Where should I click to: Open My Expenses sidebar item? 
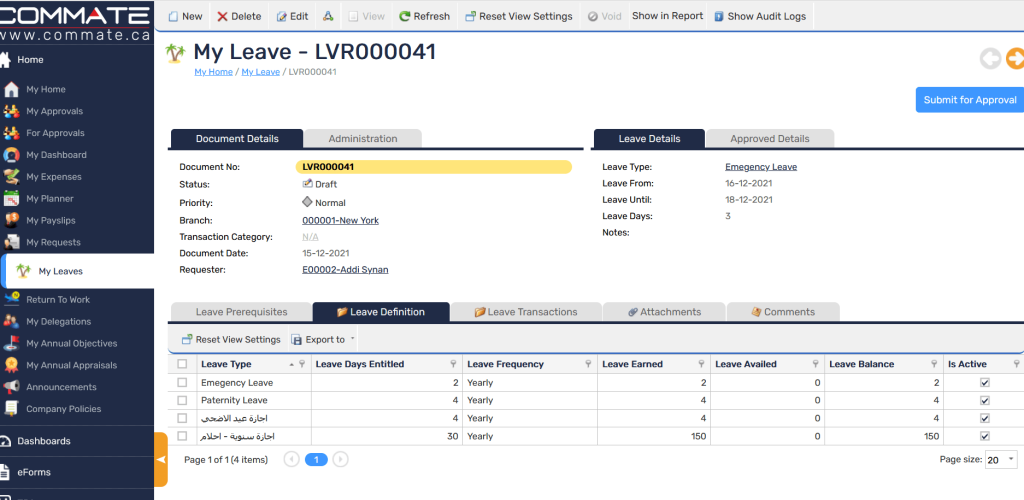54,176
